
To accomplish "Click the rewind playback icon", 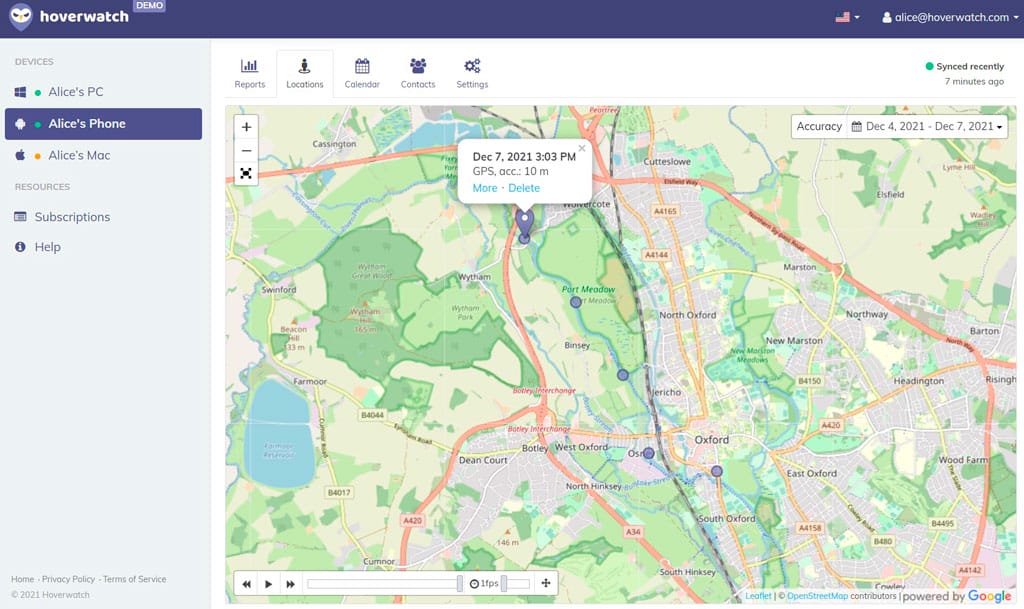I will coord(246,584).
